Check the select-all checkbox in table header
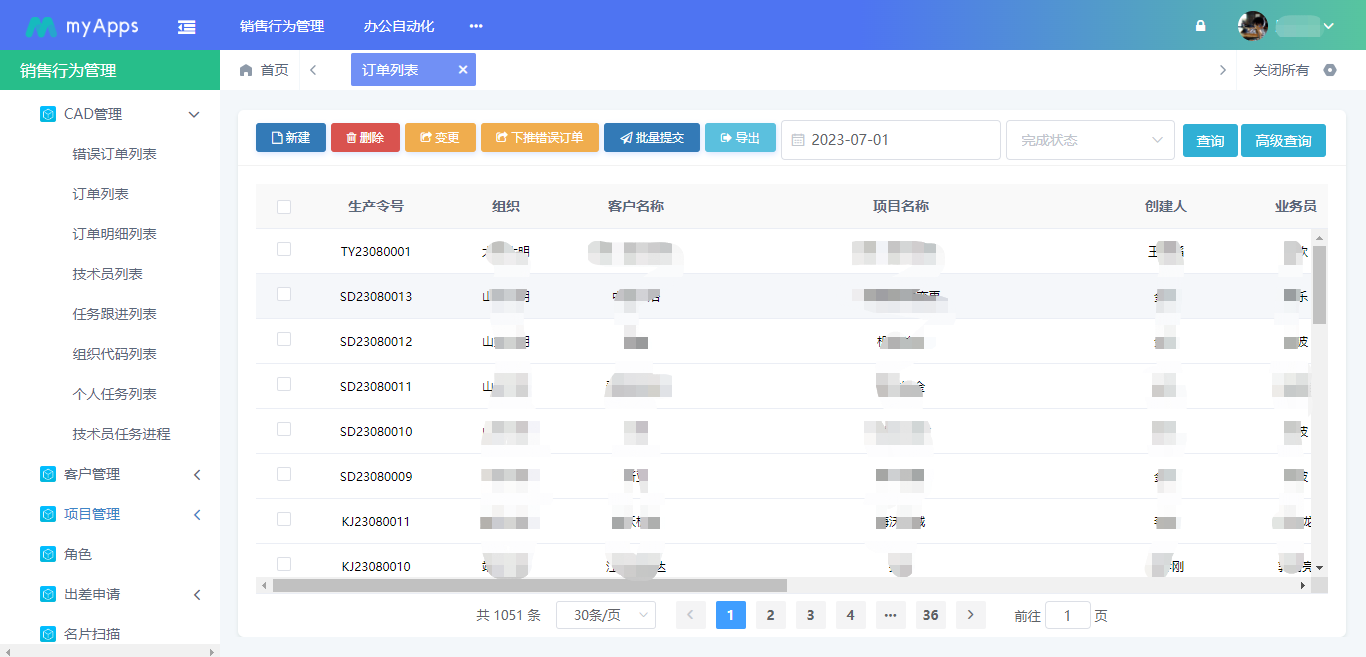Image resolution: width=1366 pixels, height=657 pixels. coord(284,206)
